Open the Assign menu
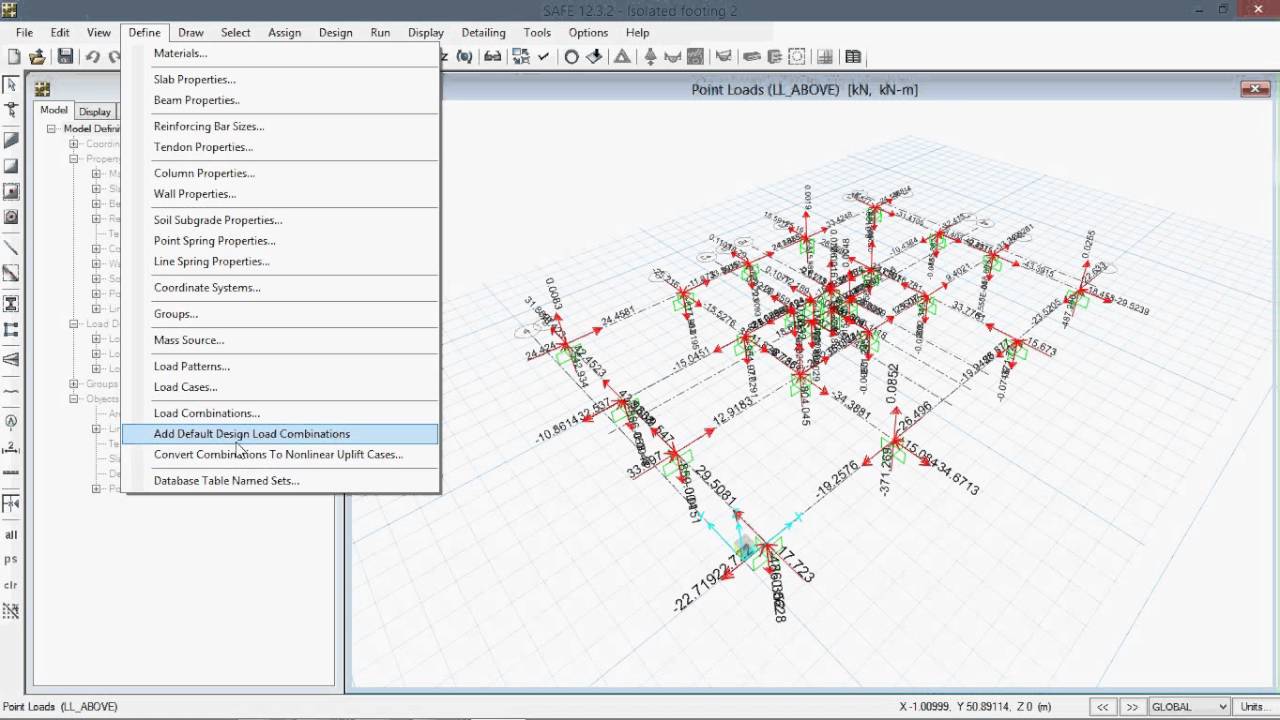The image size is (1280, 720). pos(284,32)
